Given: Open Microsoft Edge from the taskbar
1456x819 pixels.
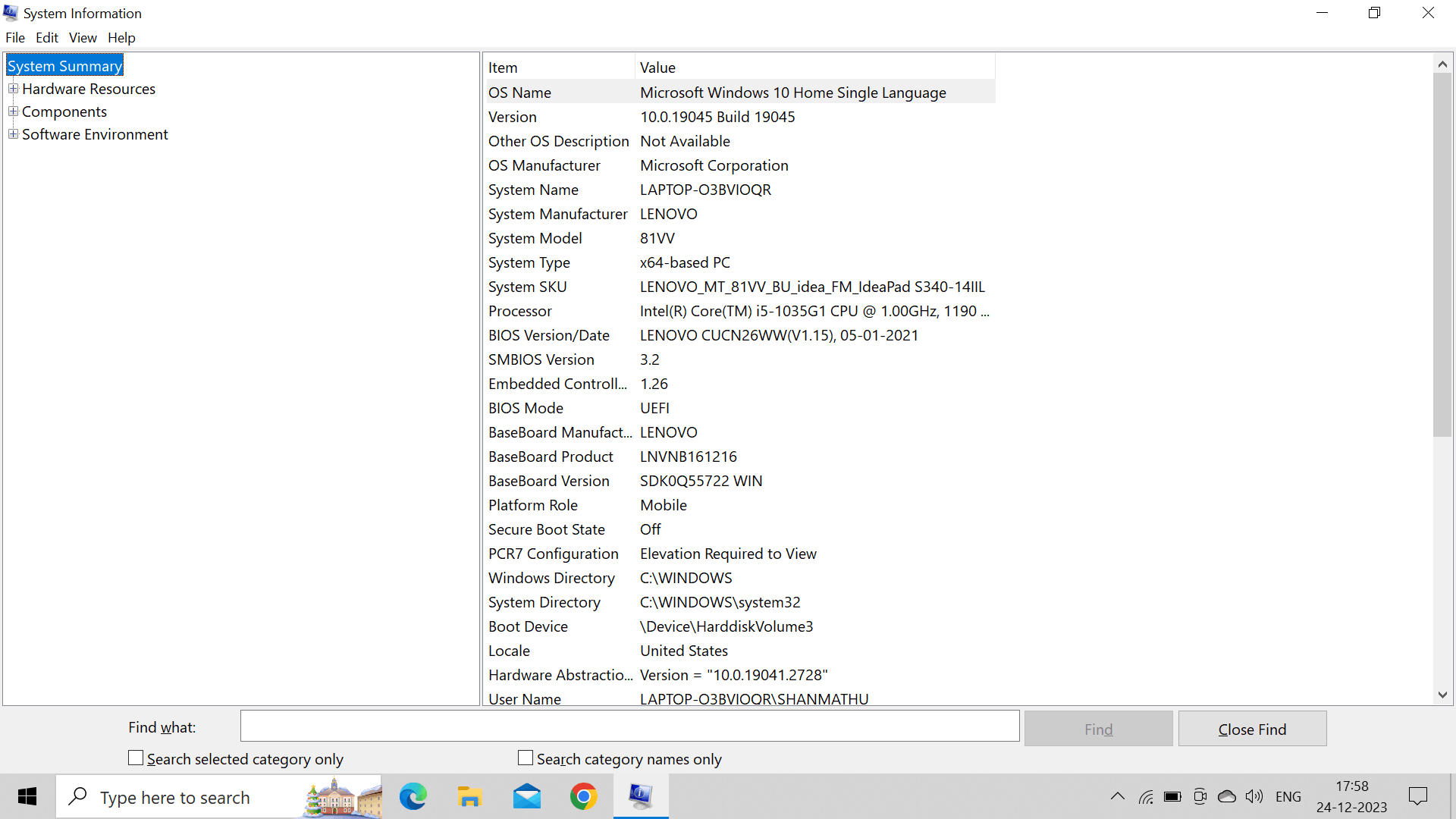Looking at the screenshot, I should tap(413, 796).
